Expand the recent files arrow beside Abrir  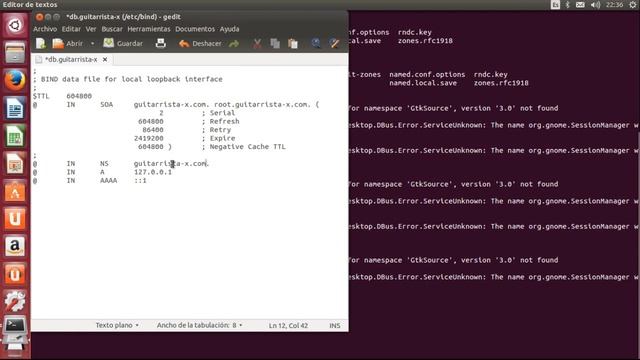93,43
